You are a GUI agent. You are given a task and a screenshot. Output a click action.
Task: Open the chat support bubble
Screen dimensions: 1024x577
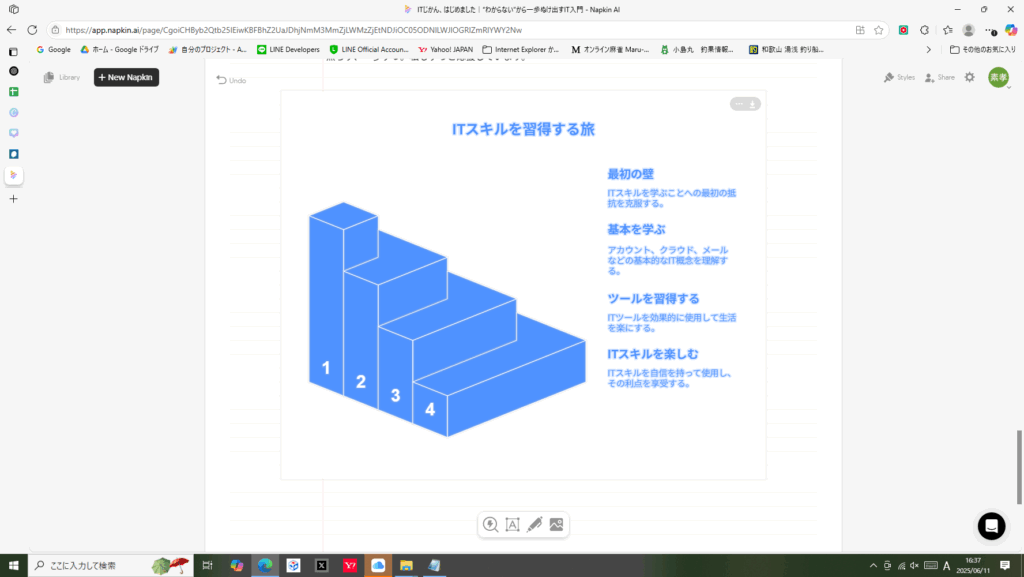(x=991, y=526)
